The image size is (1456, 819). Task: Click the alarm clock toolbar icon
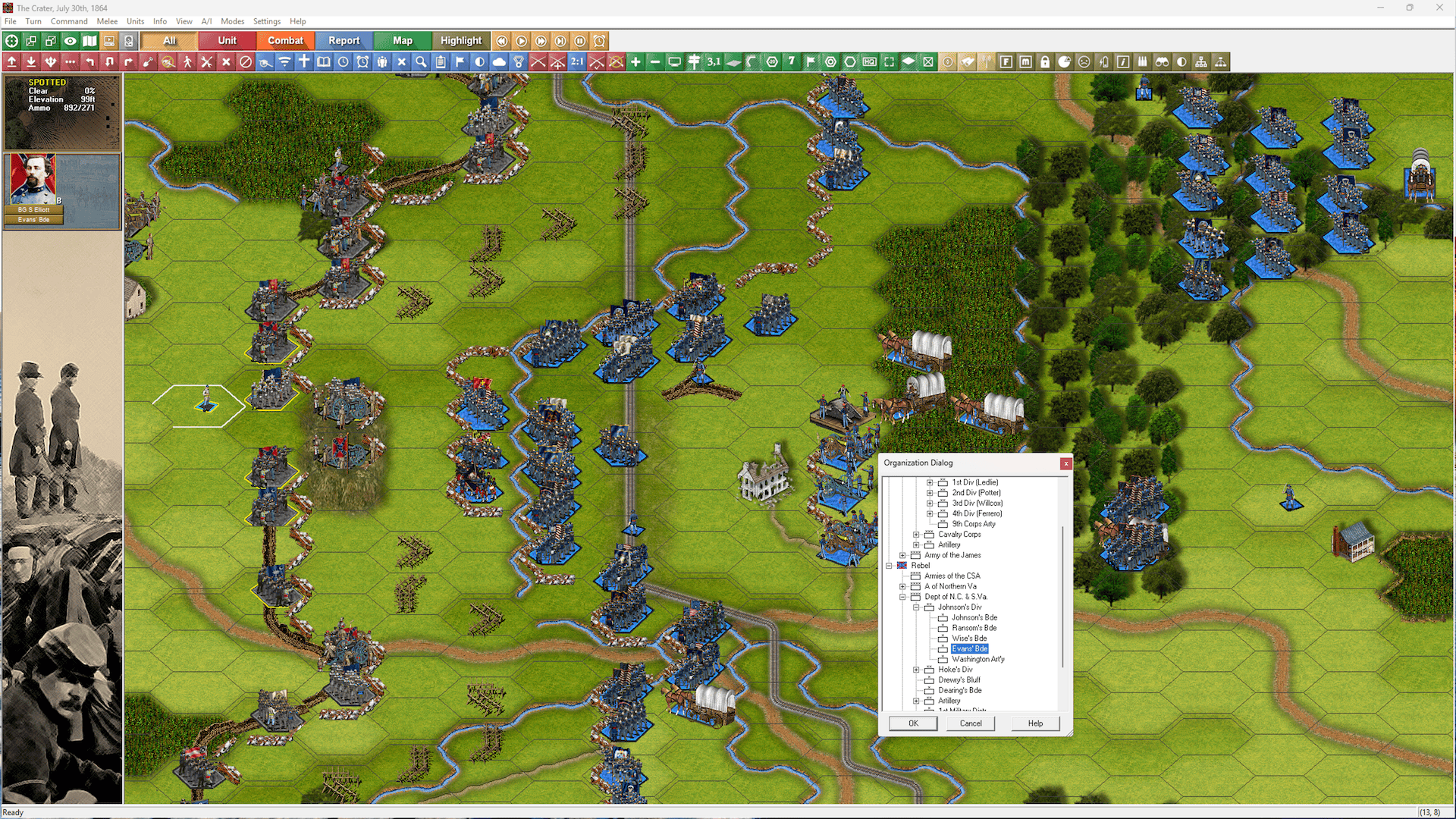pyautogui.click(x=362, y=62)
